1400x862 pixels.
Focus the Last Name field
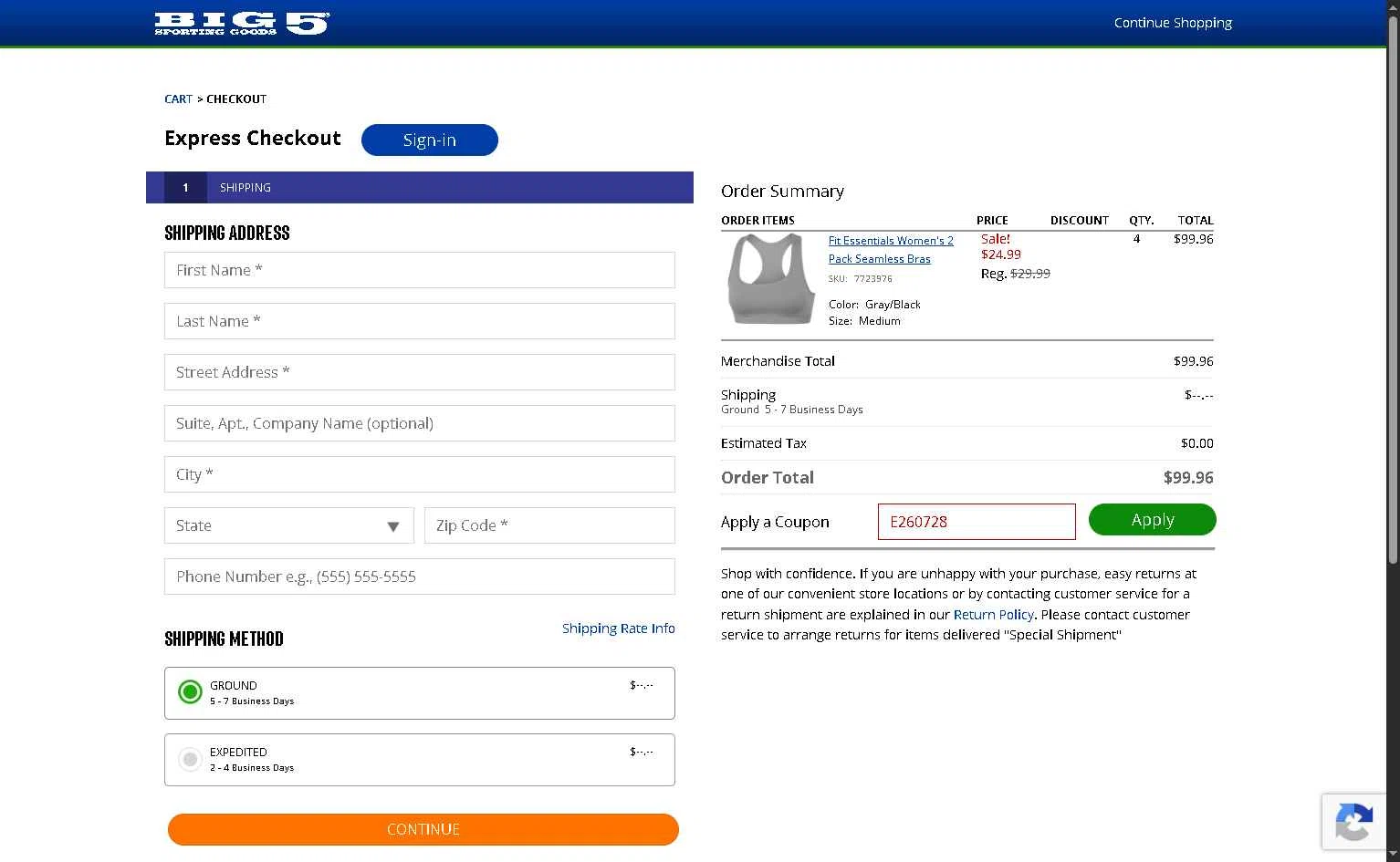[420, 321]
